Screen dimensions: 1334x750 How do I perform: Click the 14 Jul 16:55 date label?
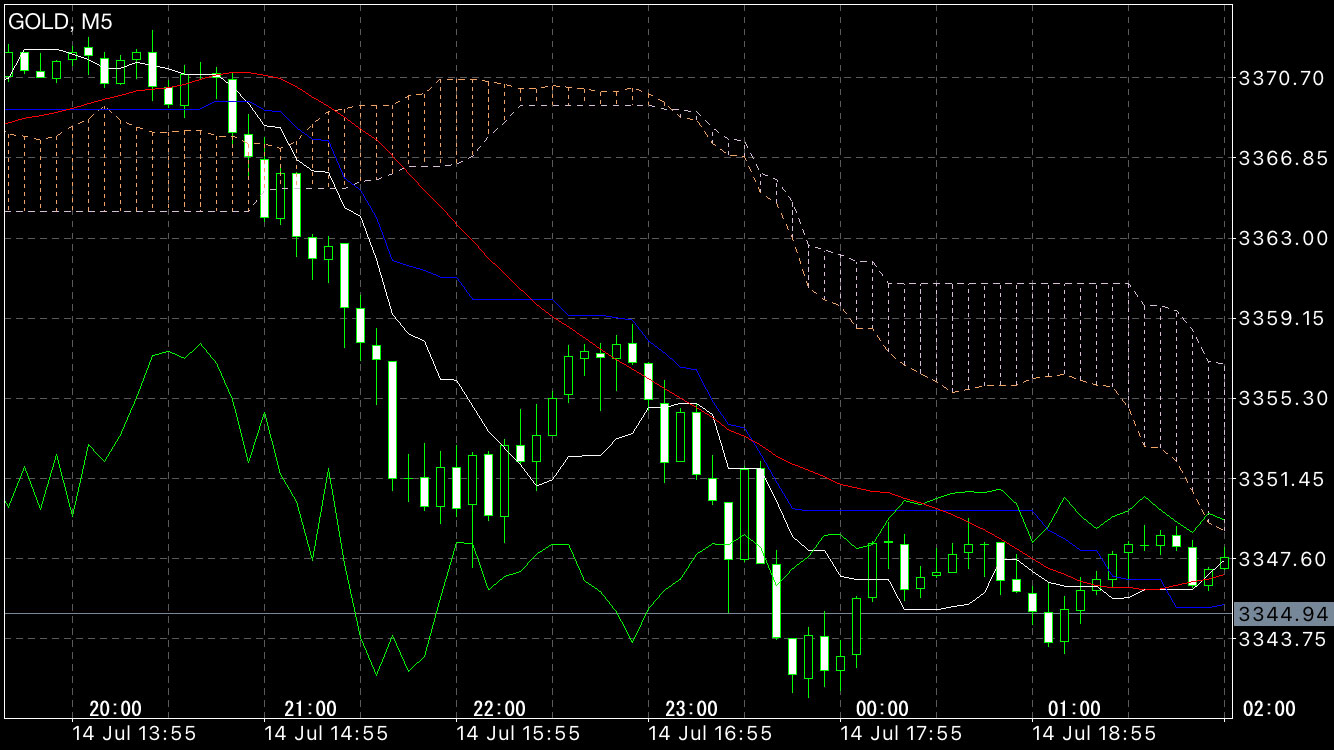[x=710, y=734]
